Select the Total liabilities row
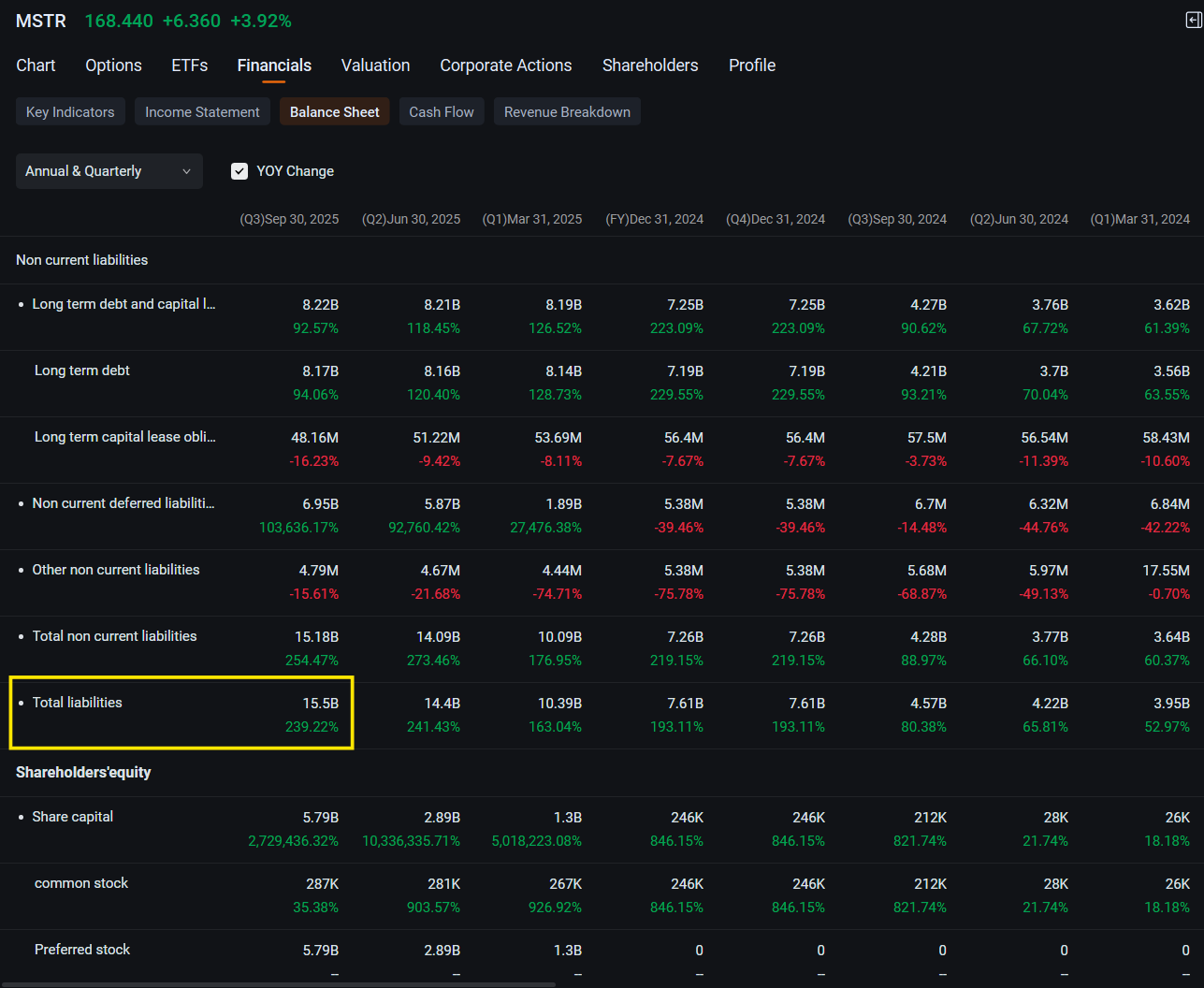The height and width of the screenshot is (988, 1204). [x=602, y=716]
